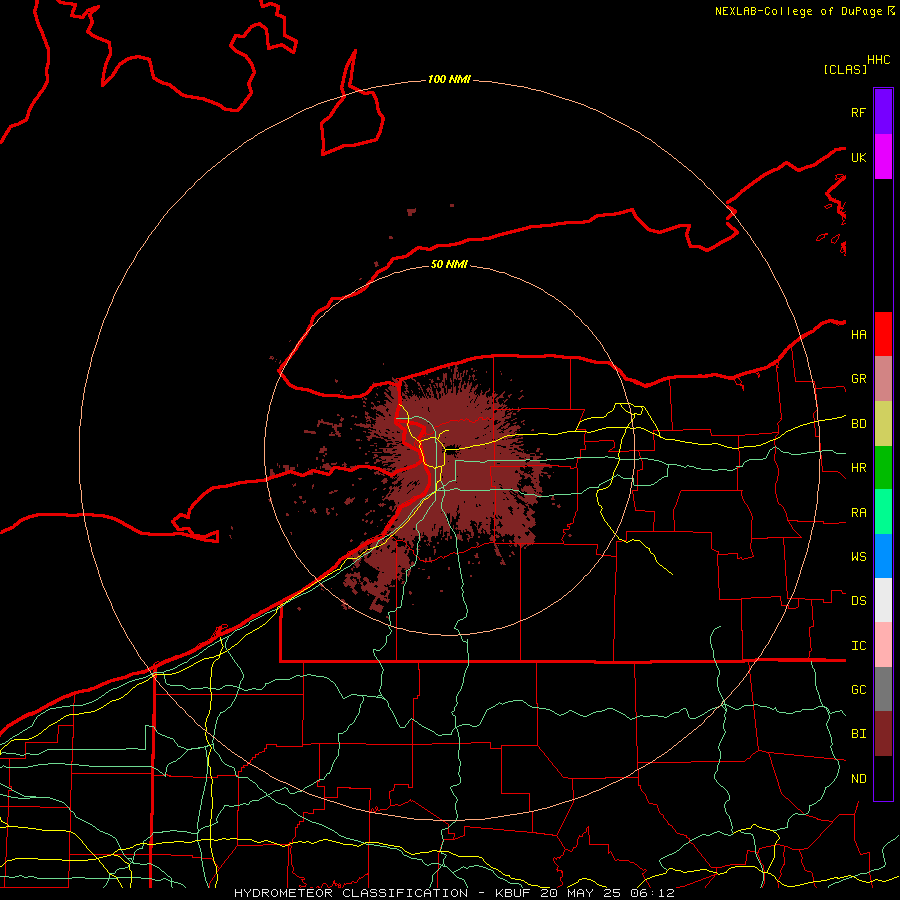Click the "ND" legend label
This screenshot has width=900, height=900.
(858, 779)
